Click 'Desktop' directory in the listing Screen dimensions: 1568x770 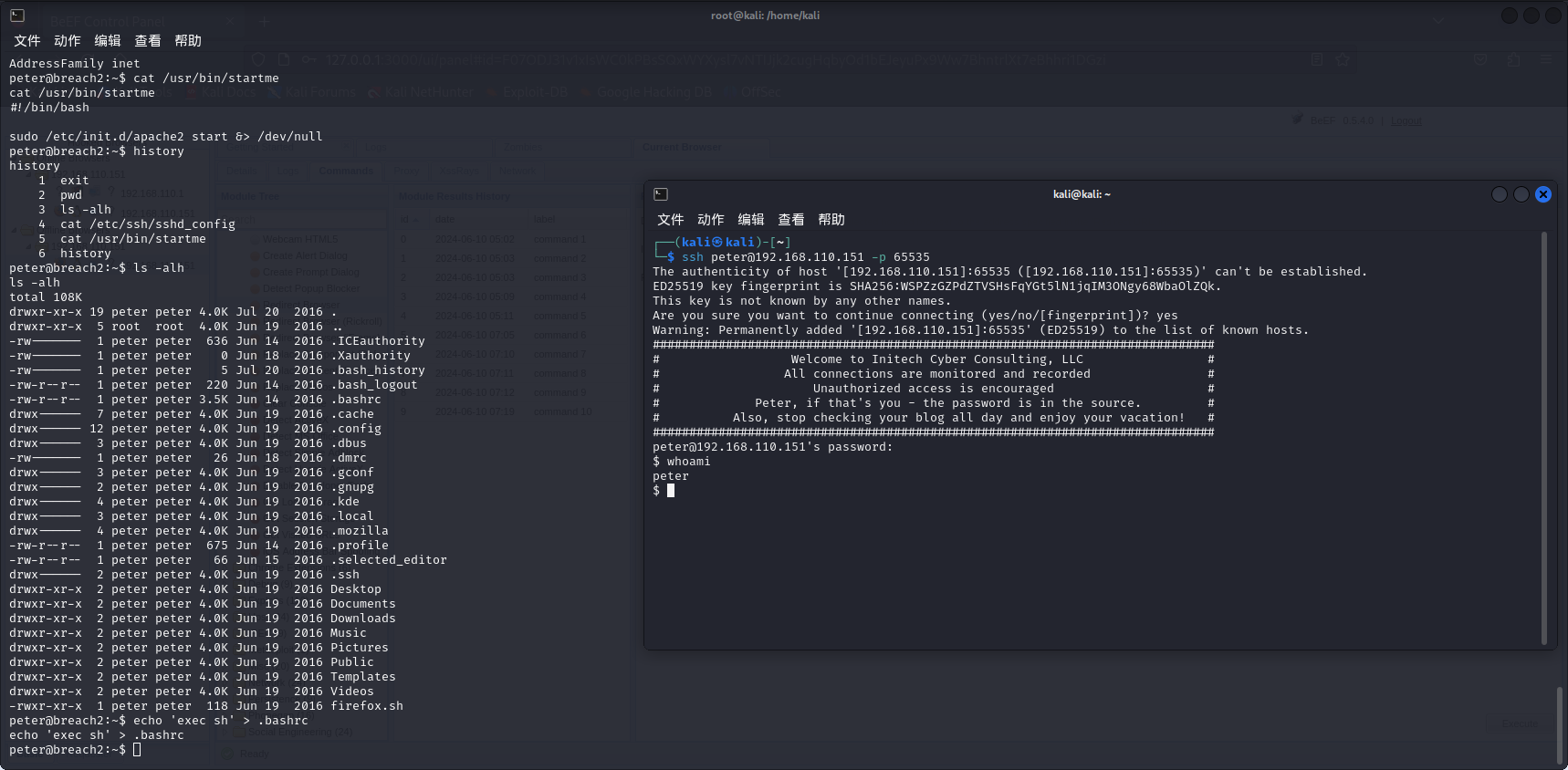coord(356,589)
